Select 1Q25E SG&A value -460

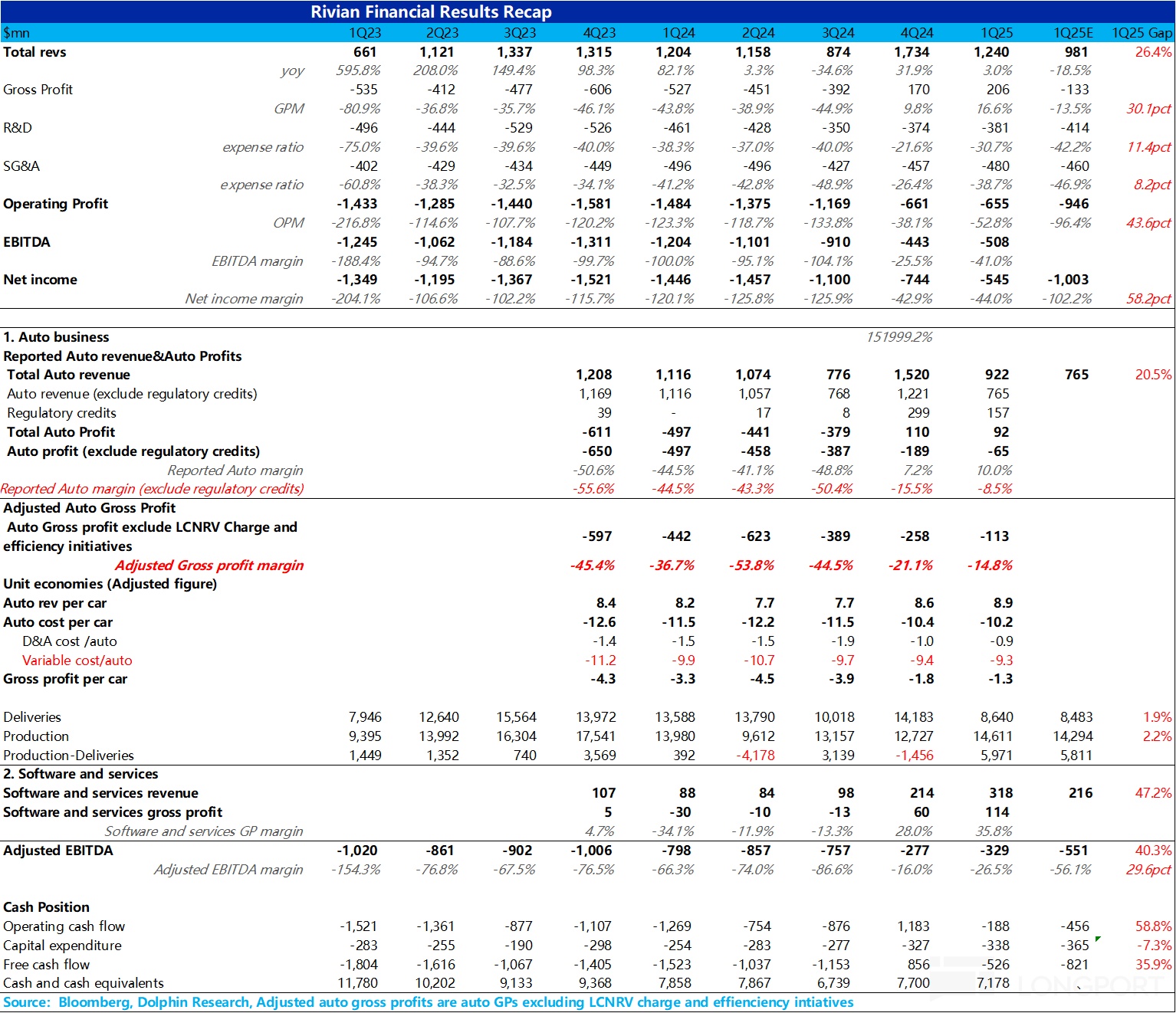point(1074,166)
